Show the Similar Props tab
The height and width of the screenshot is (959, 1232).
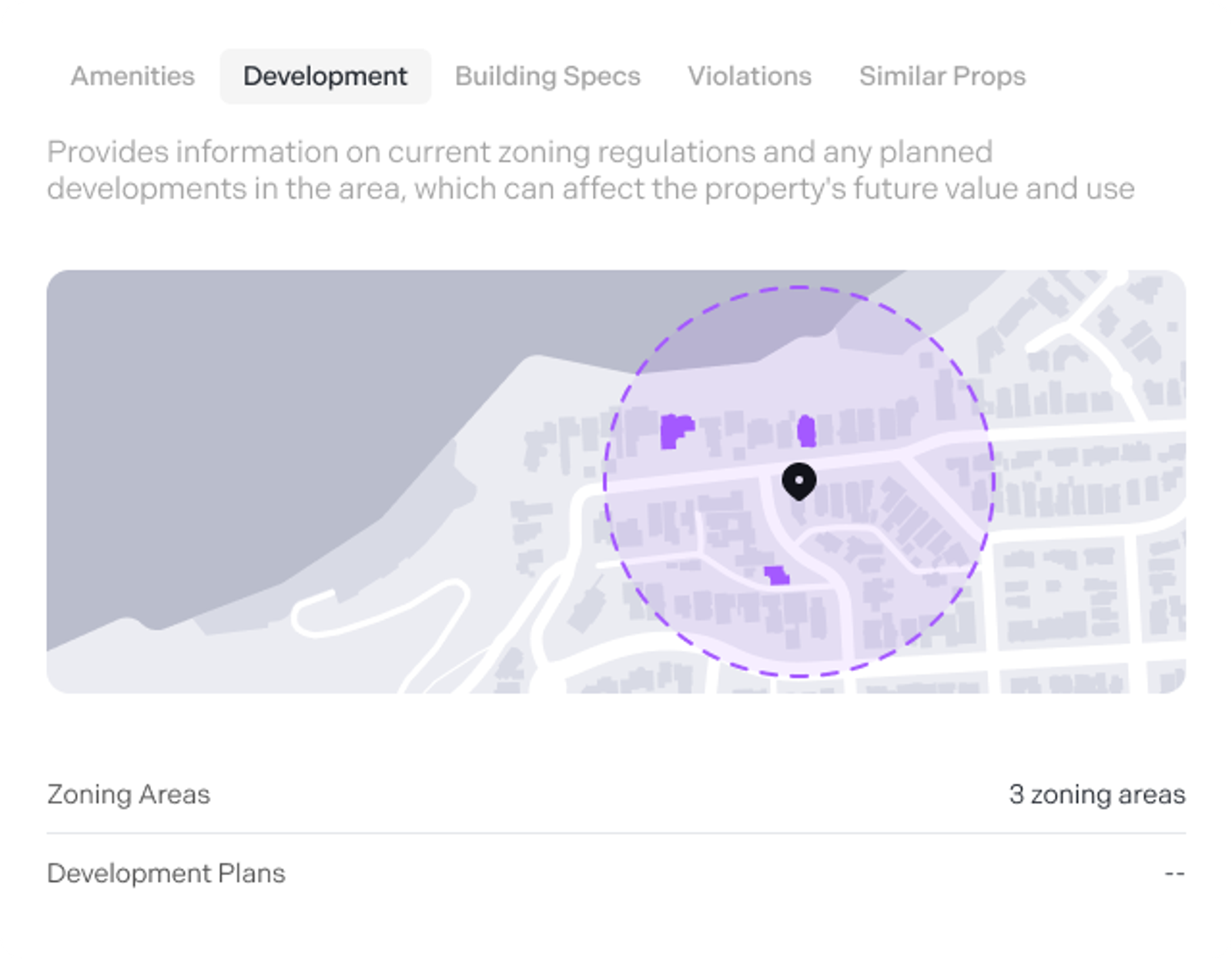[x=942, y=76]
